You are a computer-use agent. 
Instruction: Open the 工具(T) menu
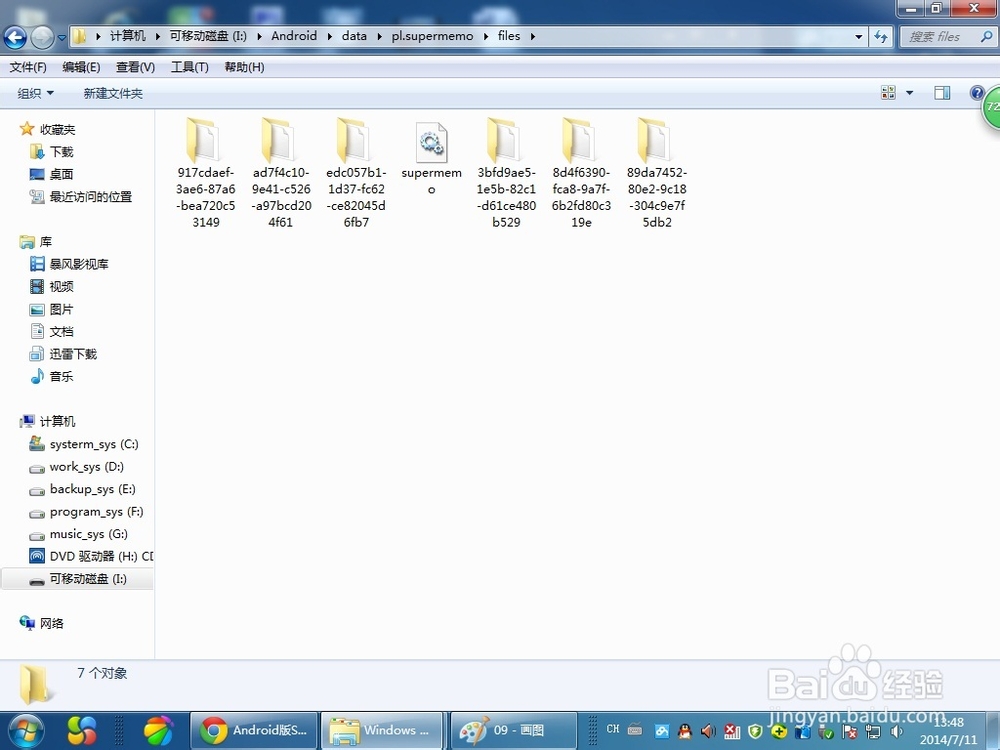coord(189,67)
